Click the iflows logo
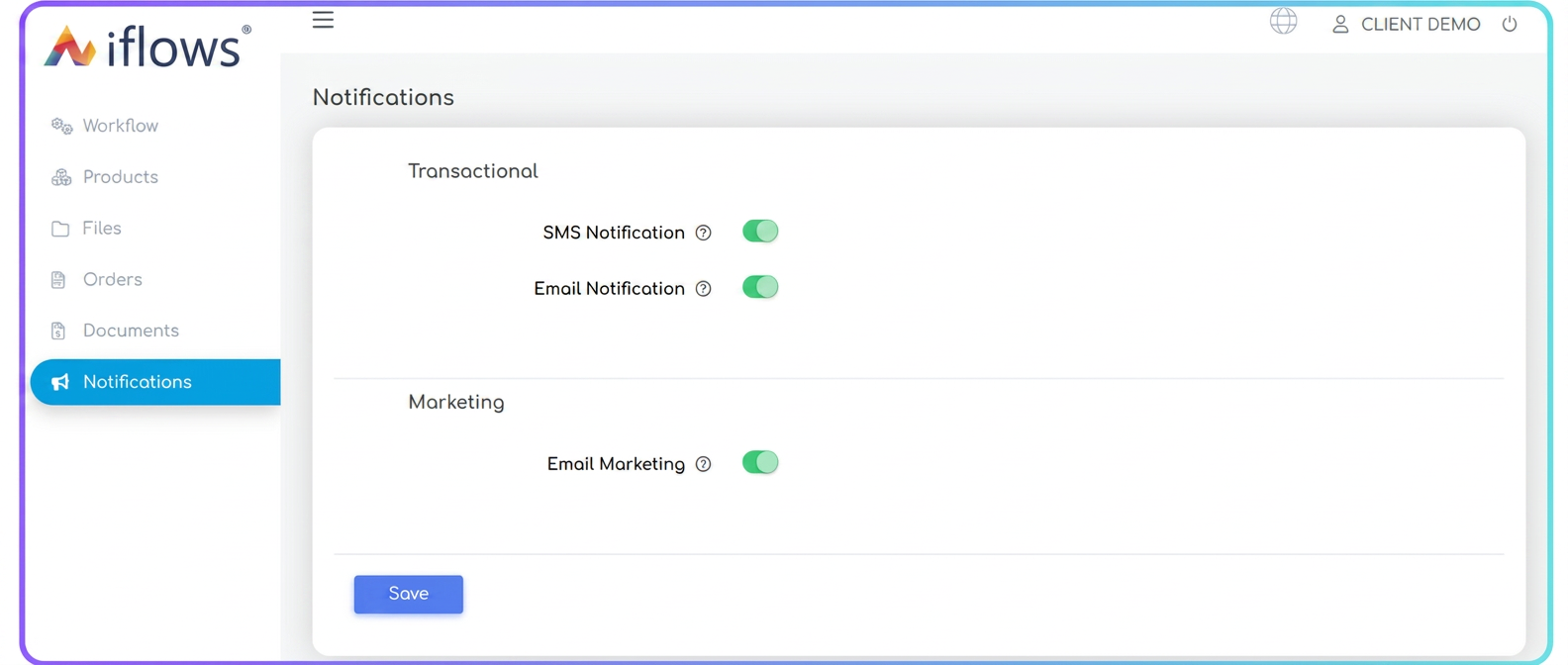This screenshot has height=665, width=1568. pyautogui.click(x=147, y=47)
